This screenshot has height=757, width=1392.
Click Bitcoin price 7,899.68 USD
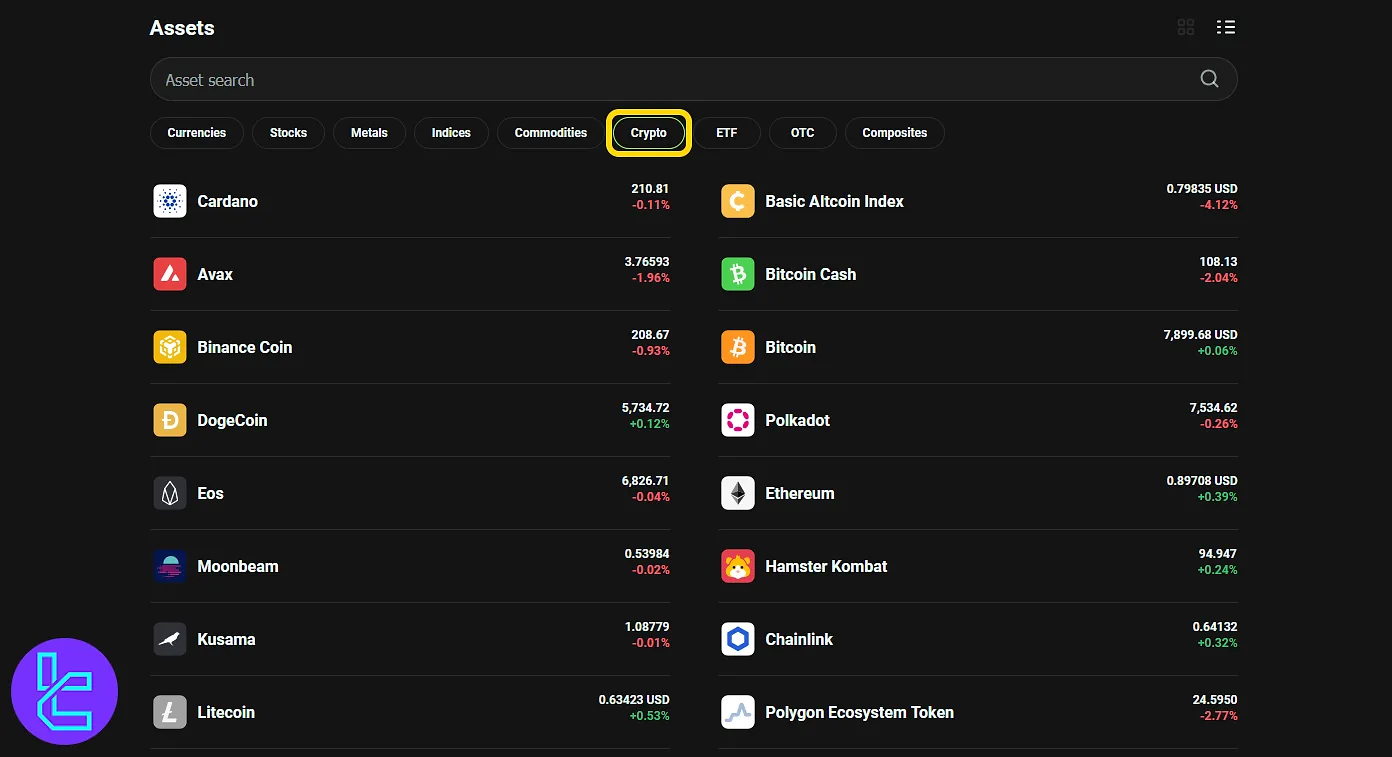pos(1200,334)
